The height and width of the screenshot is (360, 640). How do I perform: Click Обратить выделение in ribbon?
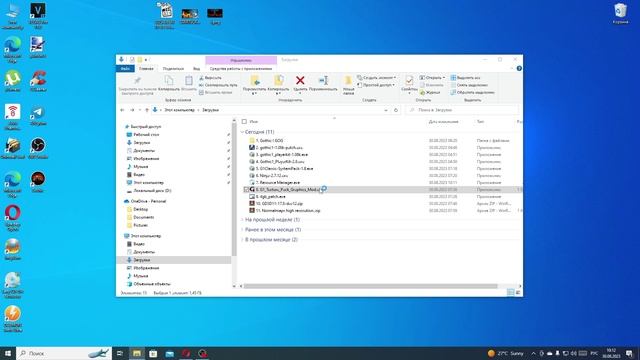tap(472, 92)
